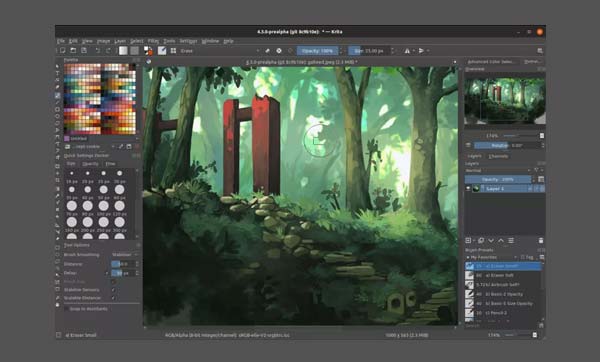Save the document toolbar icon
Screen dimensions: 600x362
tap(84, 51)
